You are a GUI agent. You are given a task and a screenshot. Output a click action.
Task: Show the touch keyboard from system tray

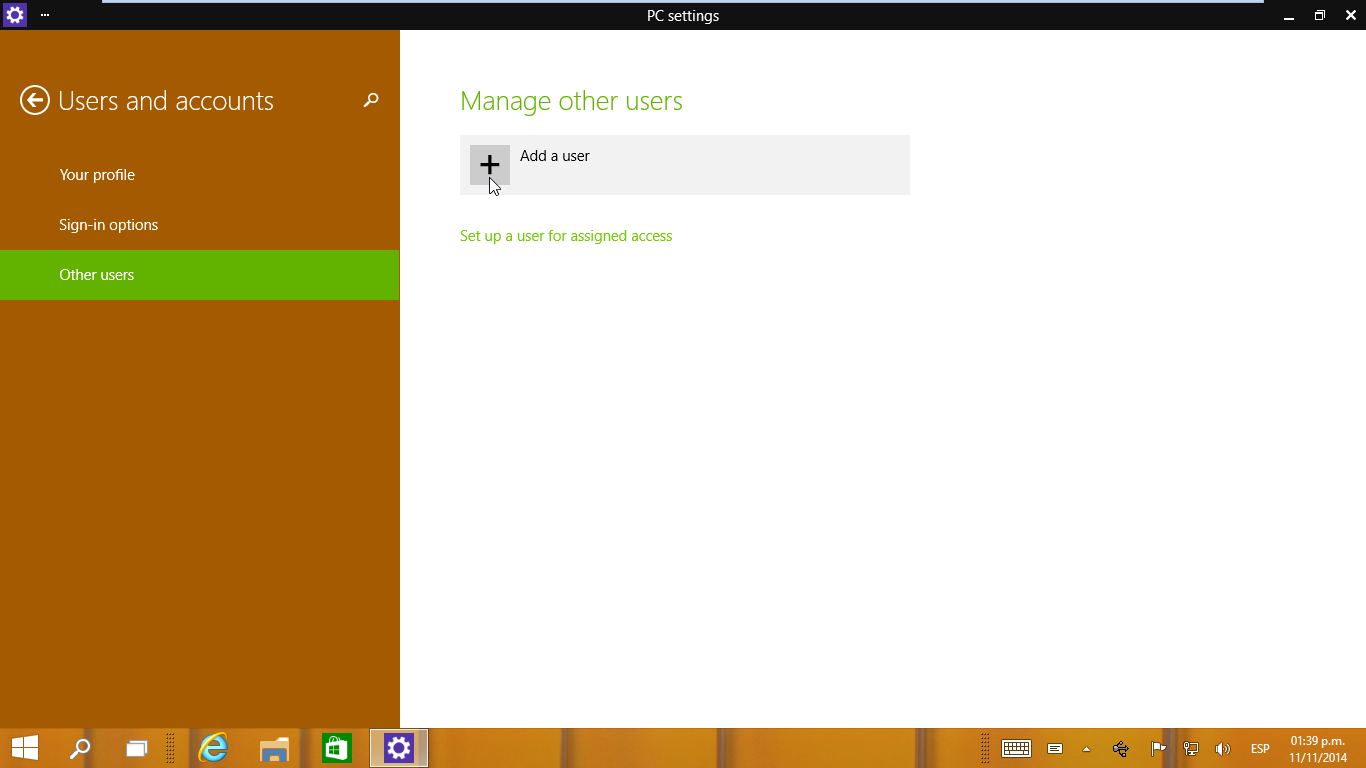tap(1016, 748)
